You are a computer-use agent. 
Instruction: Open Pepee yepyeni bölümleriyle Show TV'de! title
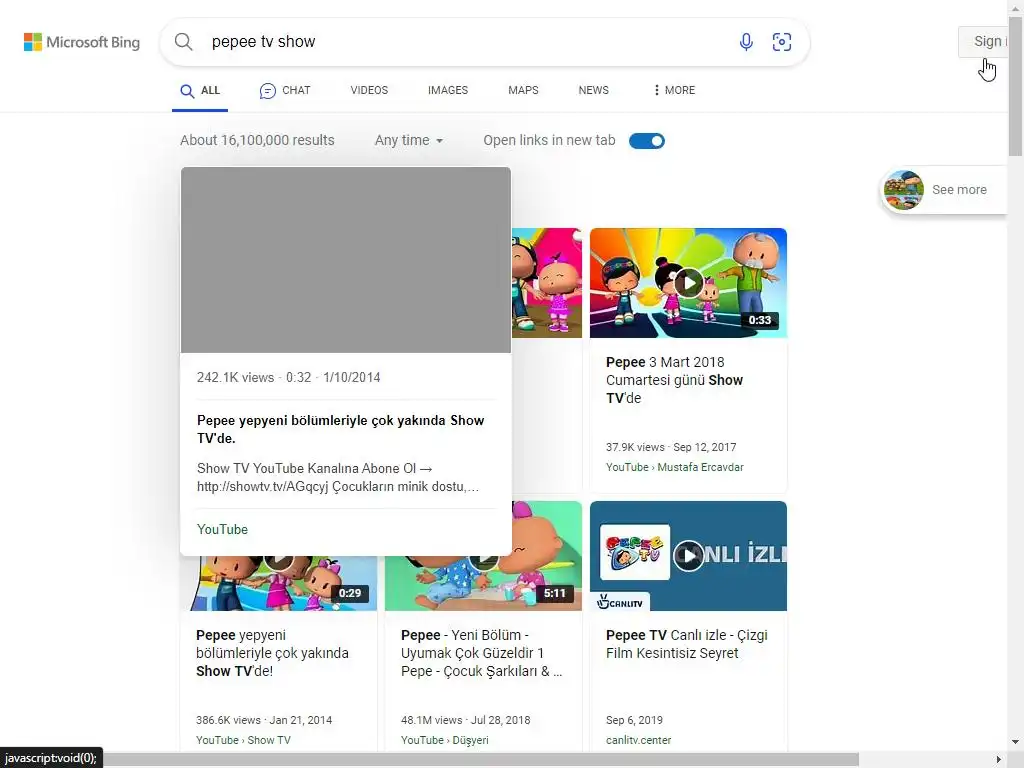[x=272, y=653]
